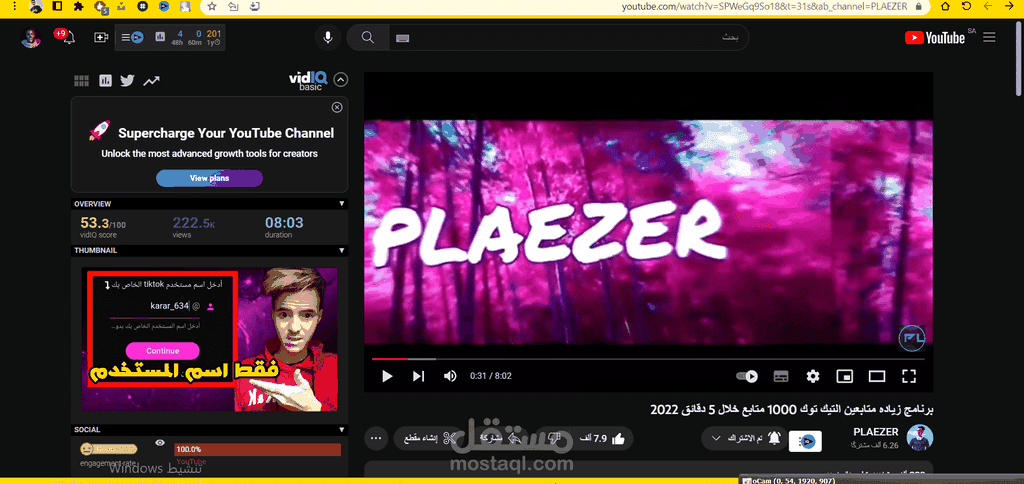Click the 201 1y subscriber stat
This screenshot has height=484, width=1024.
[x=214, y=37]
